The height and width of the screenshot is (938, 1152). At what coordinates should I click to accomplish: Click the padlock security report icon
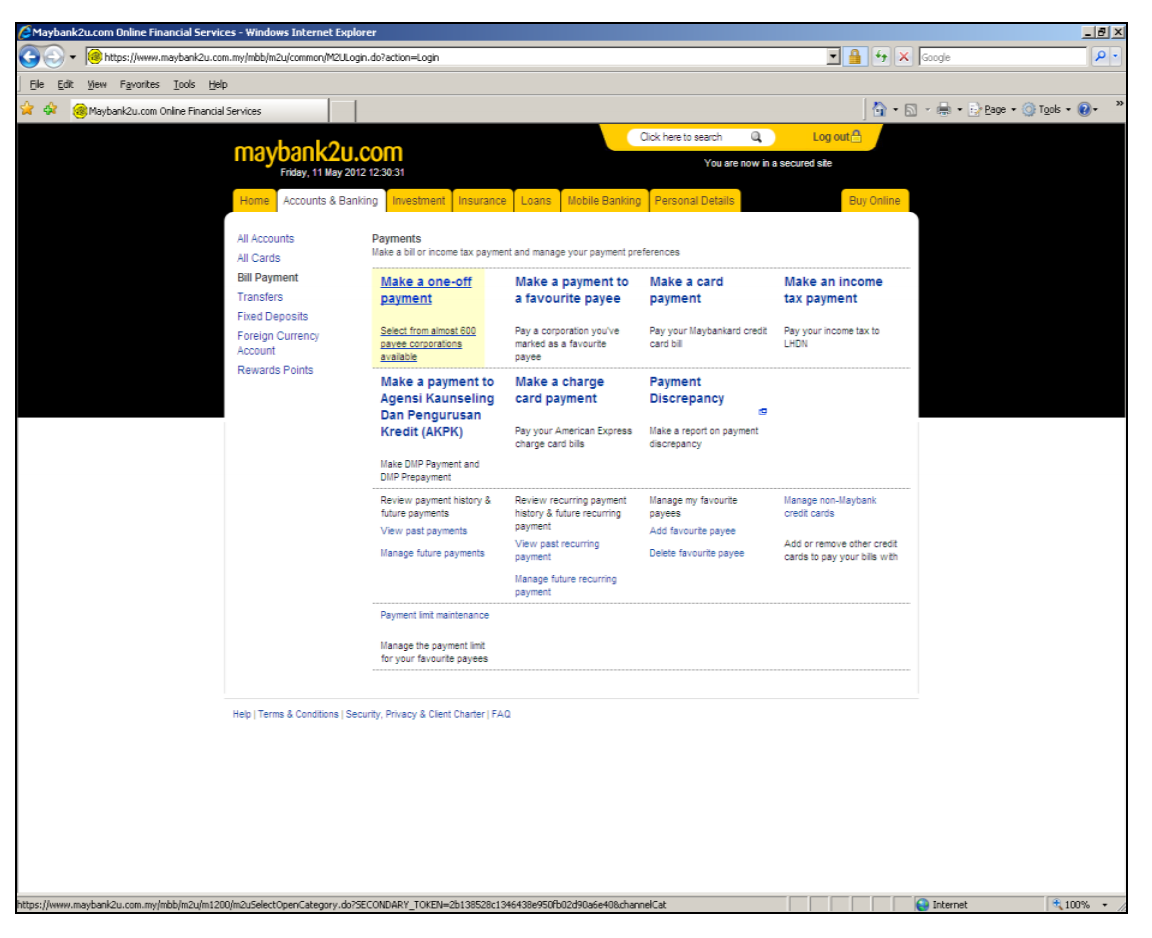click(x=856, y=57)
